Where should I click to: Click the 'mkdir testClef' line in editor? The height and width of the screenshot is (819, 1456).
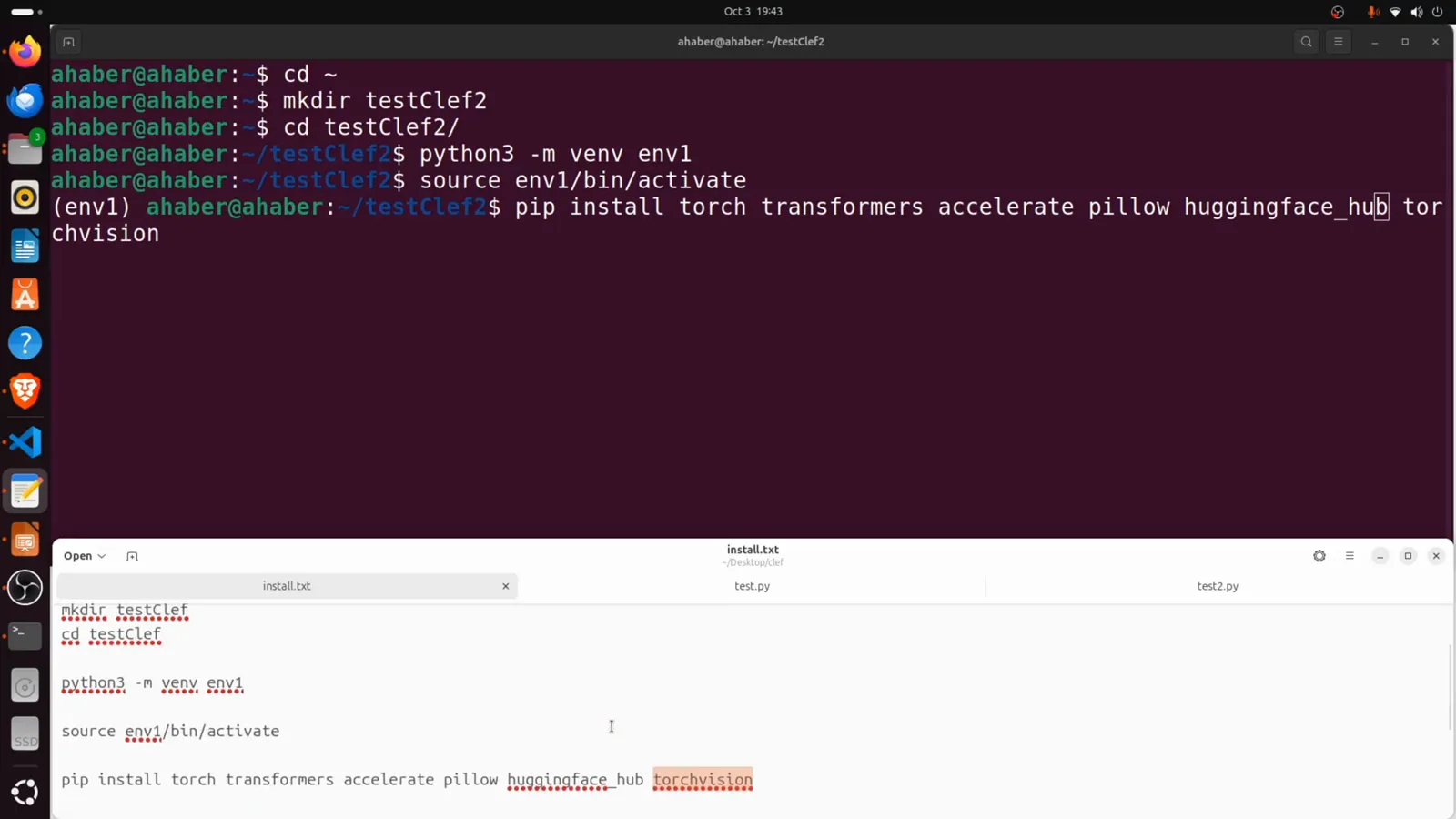coord(125,610)
